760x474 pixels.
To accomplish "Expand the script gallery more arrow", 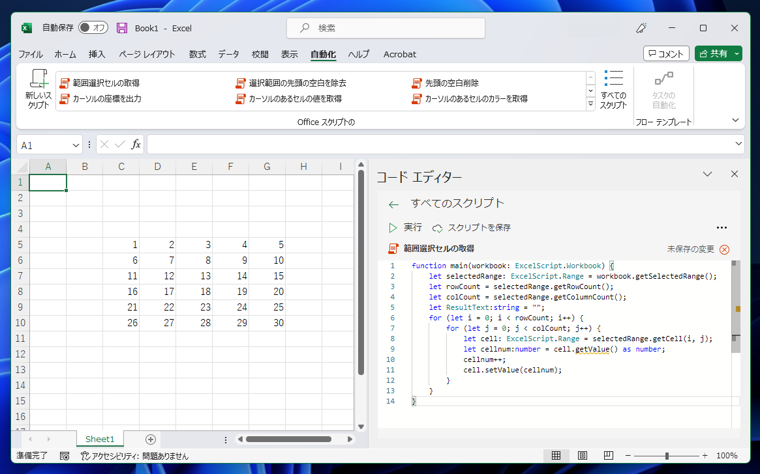I will [x=590, y=104].
